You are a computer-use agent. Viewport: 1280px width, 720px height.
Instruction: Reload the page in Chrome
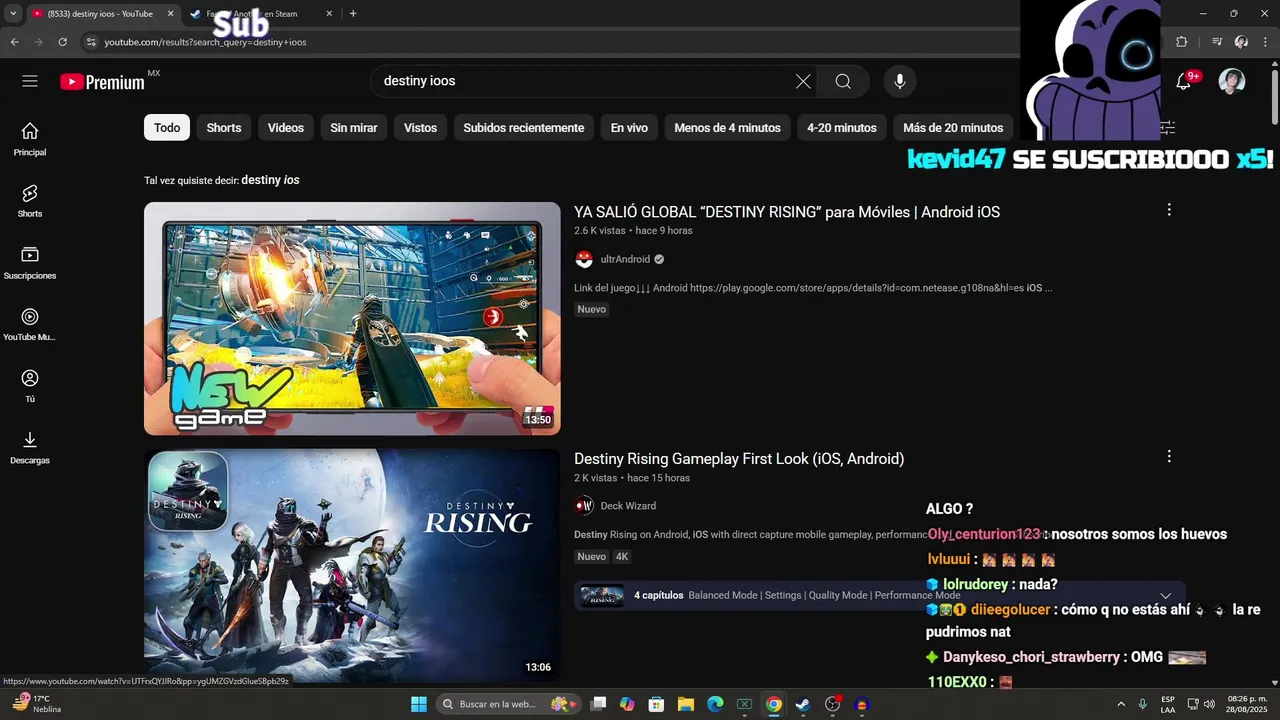click(62, 42)
